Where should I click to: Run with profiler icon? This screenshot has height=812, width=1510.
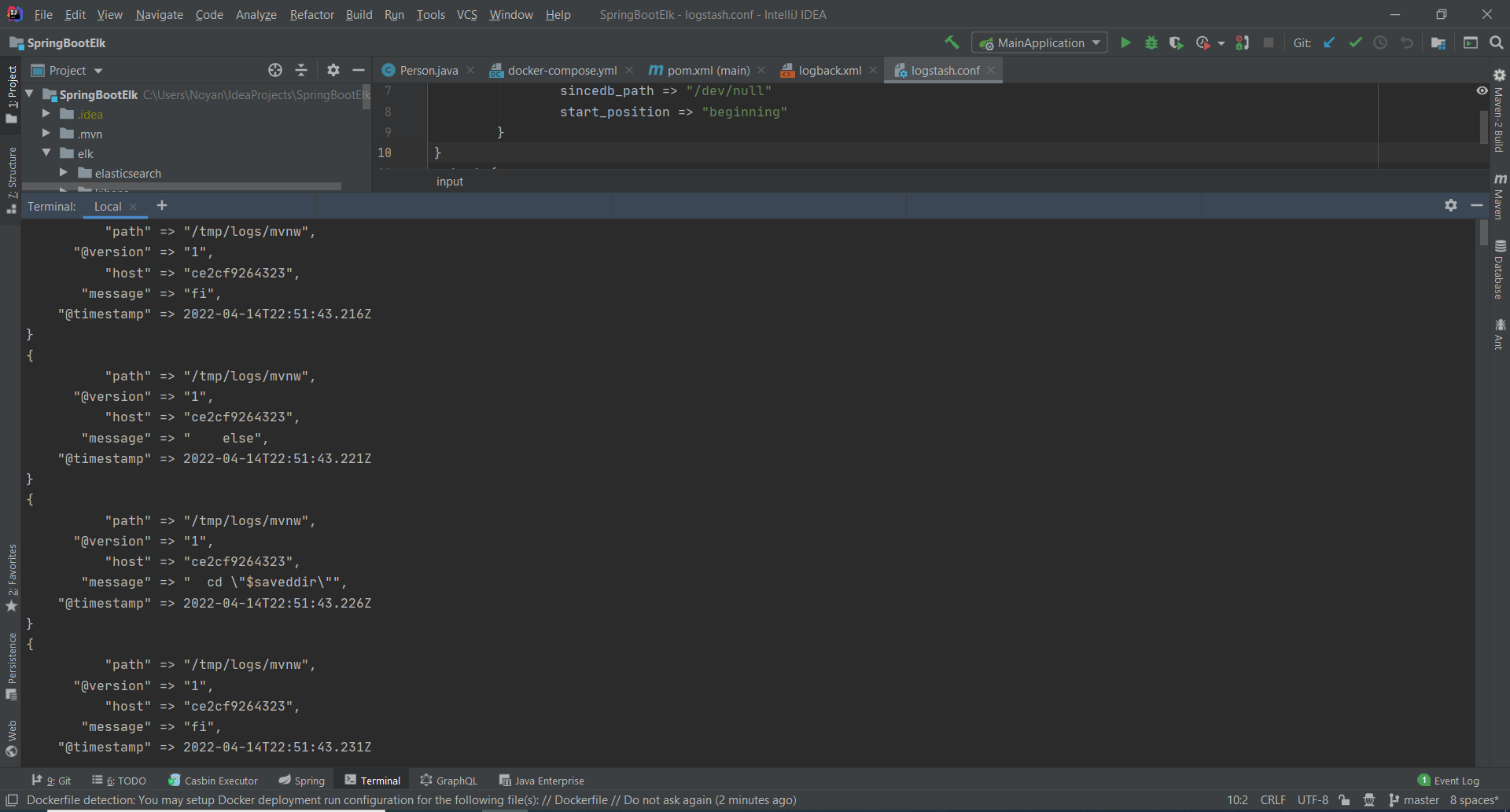[1202, 42]
